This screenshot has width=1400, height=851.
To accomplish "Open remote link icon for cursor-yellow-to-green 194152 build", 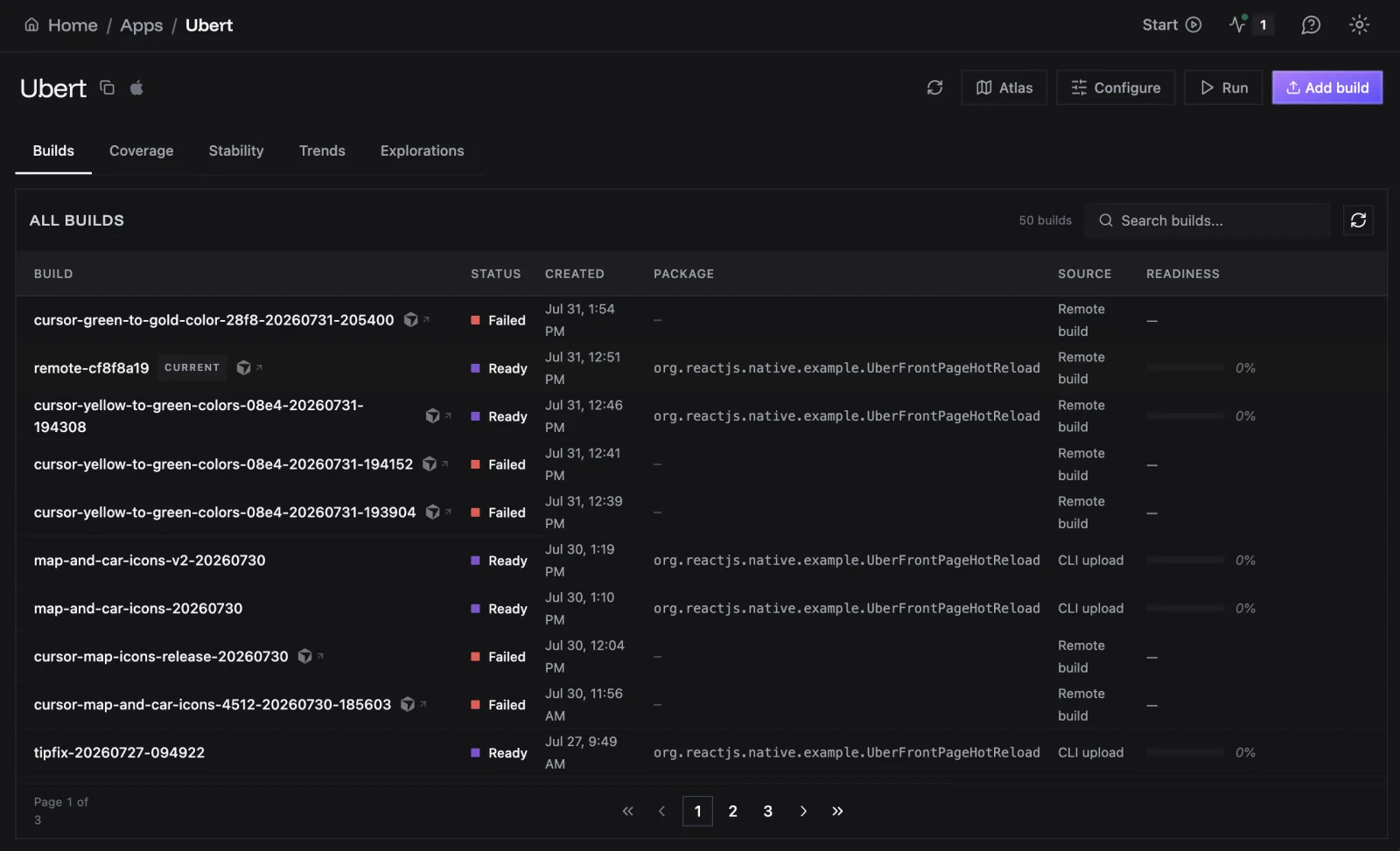I will pos(435,464).
